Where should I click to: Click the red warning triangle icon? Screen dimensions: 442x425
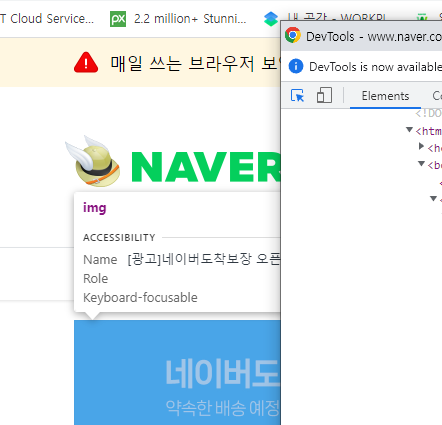86,62
